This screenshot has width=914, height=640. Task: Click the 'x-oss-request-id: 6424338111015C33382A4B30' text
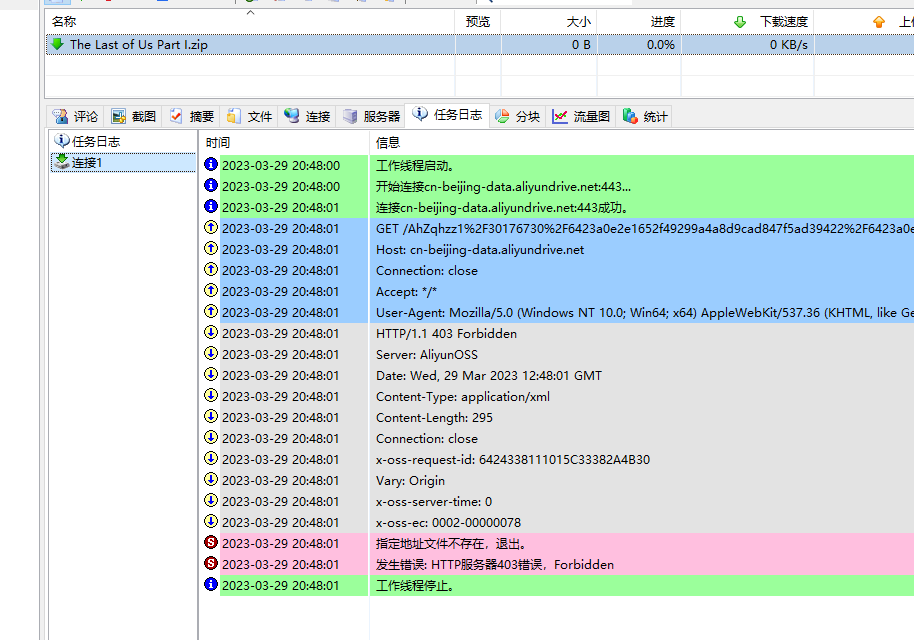tap(513, 459)
